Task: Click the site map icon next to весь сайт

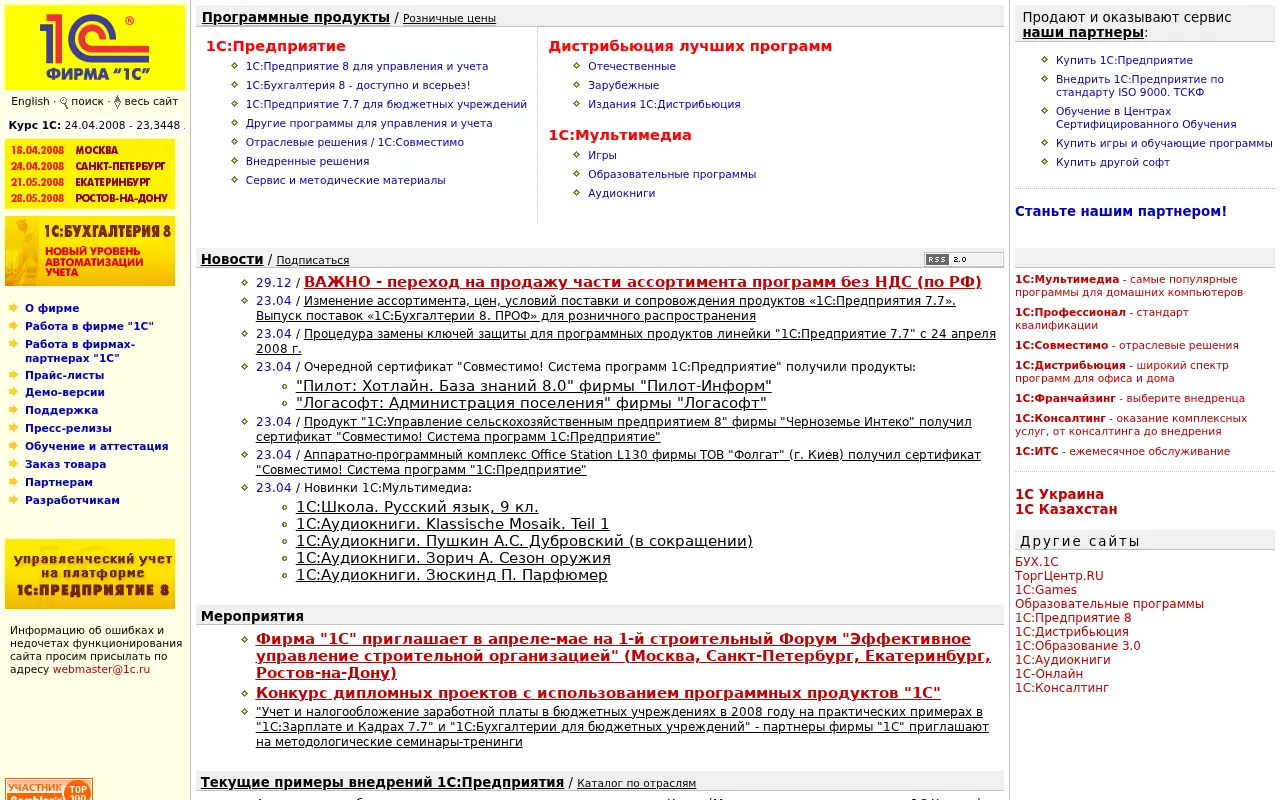Action: click(x=117, y=102)
